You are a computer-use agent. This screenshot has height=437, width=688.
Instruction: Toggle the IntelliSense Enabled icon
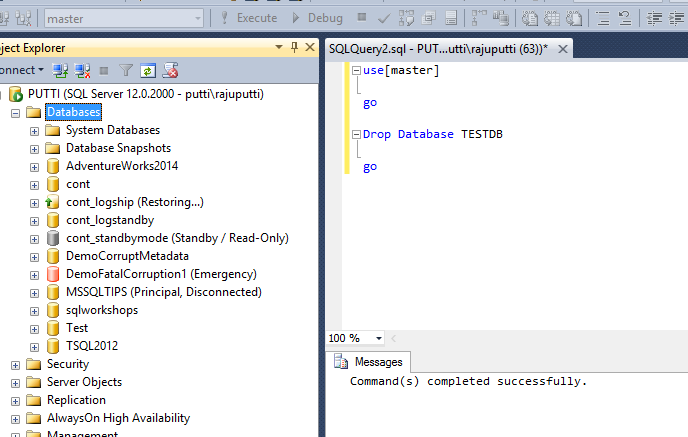coord(451,18)
